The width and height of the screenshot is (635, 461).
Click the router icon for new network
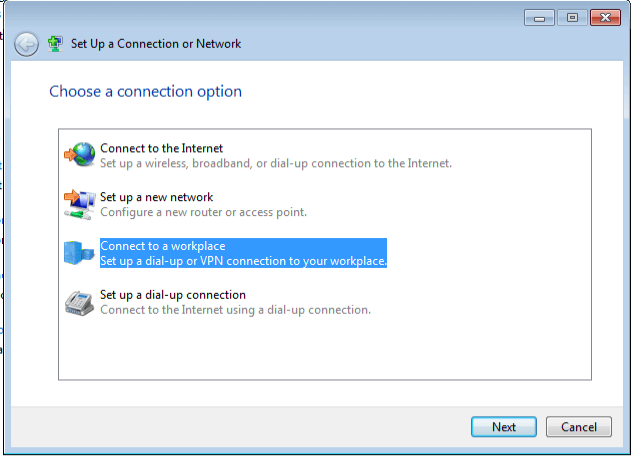coord(79,204)
